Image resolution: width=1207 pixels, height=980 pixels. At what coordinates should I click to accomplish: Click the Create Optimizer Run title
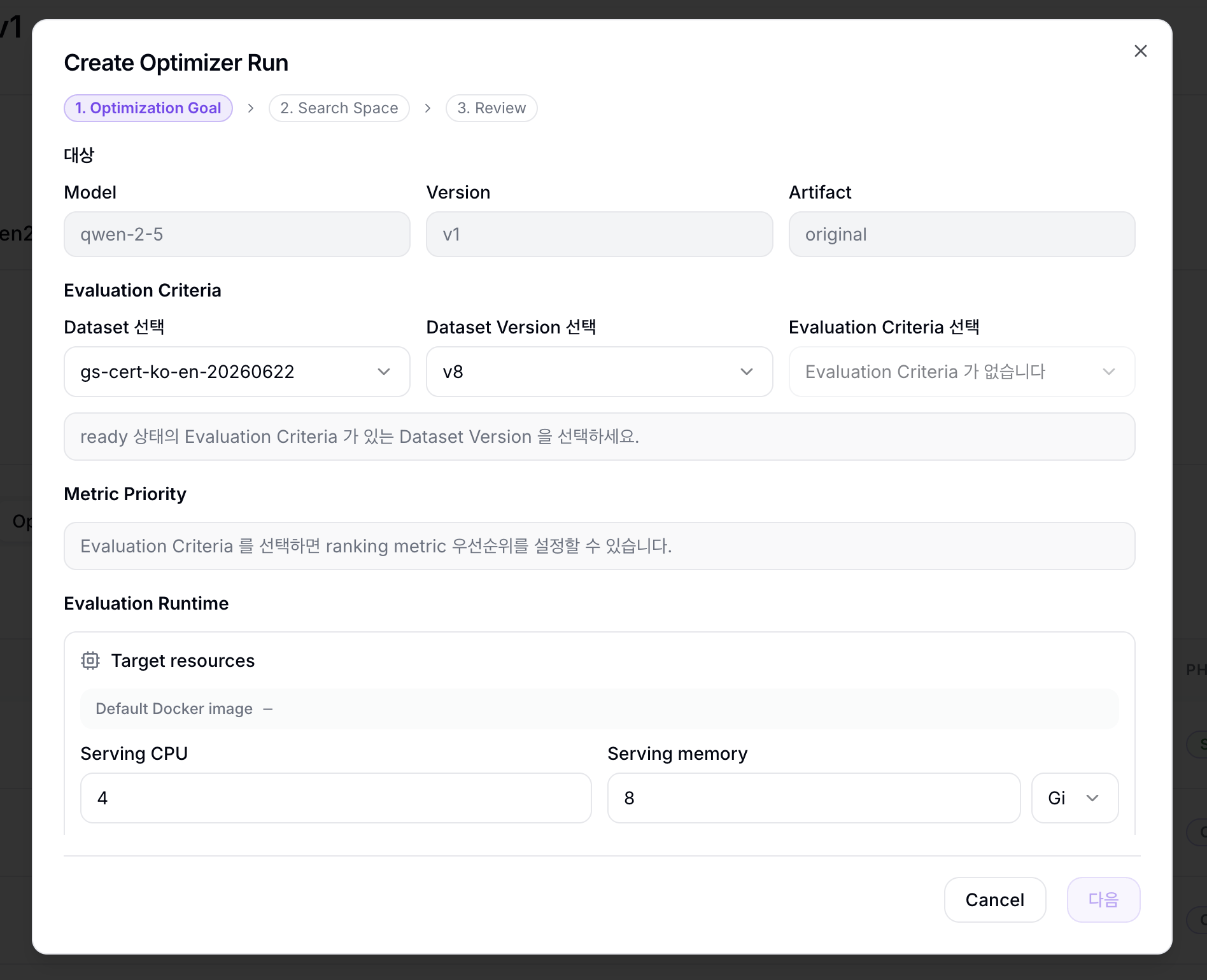[x=176, y=63]
